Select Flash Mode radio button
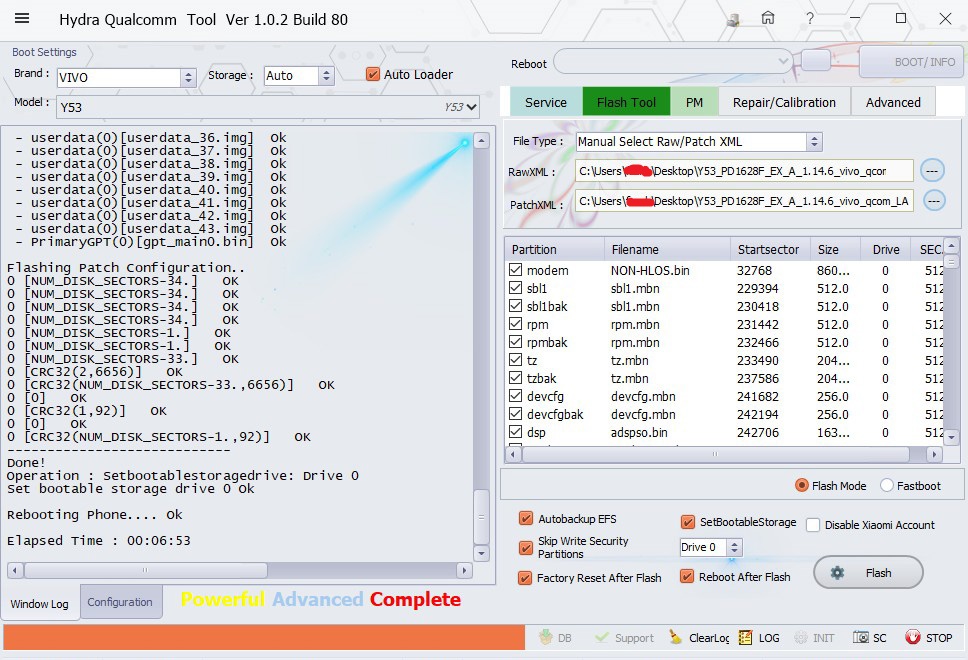This screenshot has width=968, height=660. click(x=801, y=485)
